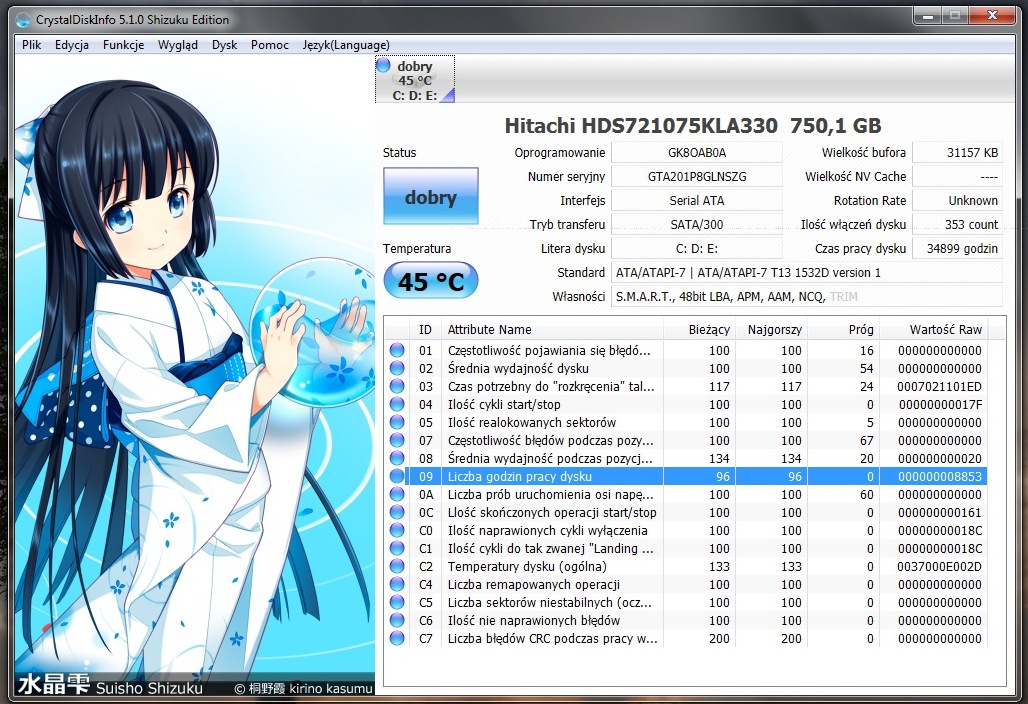The width and height of the screenshot is (1028, 704).
Task: Click the Suisho Shizuku character image
Action: click(x=195, y=375)
